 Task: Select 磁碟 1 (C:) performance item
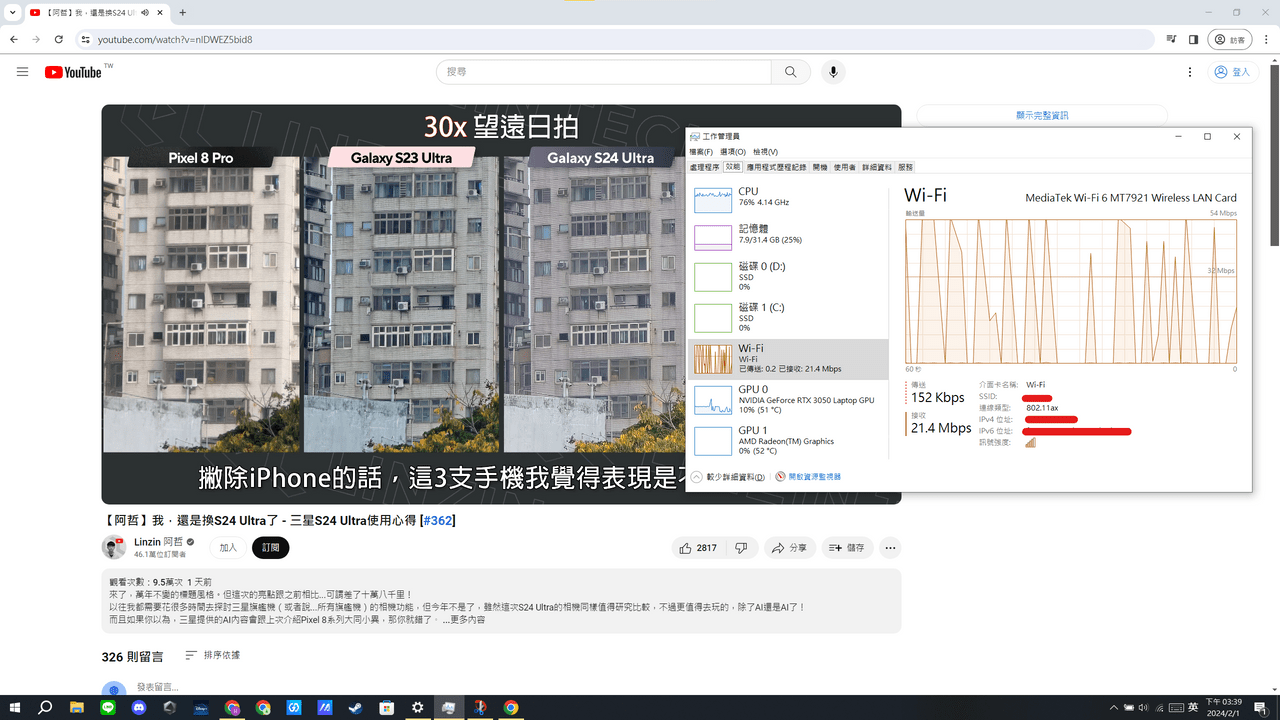point(788,317)
